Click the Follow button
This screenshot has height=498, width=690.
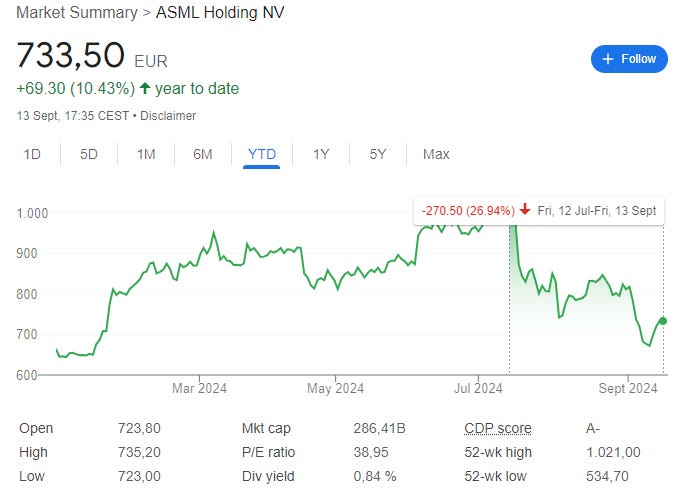pyautogui.click(x=629, y=59)
